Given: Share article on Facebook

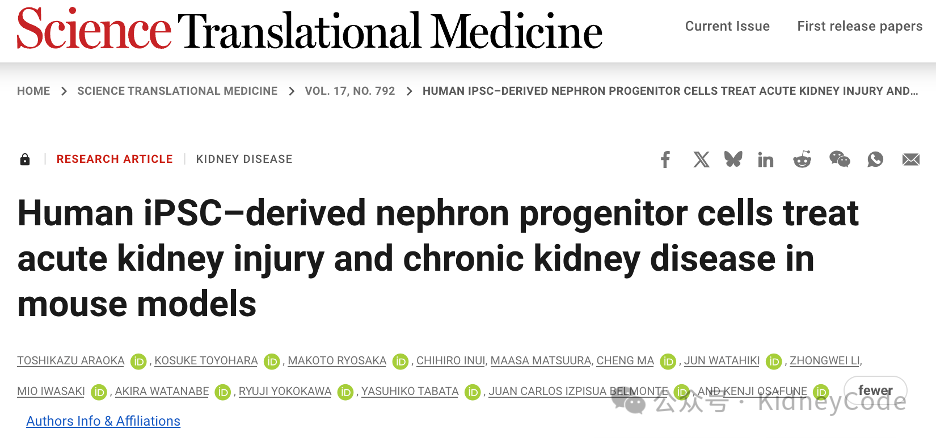Looking at the screenshot, I should pos(665,159).
